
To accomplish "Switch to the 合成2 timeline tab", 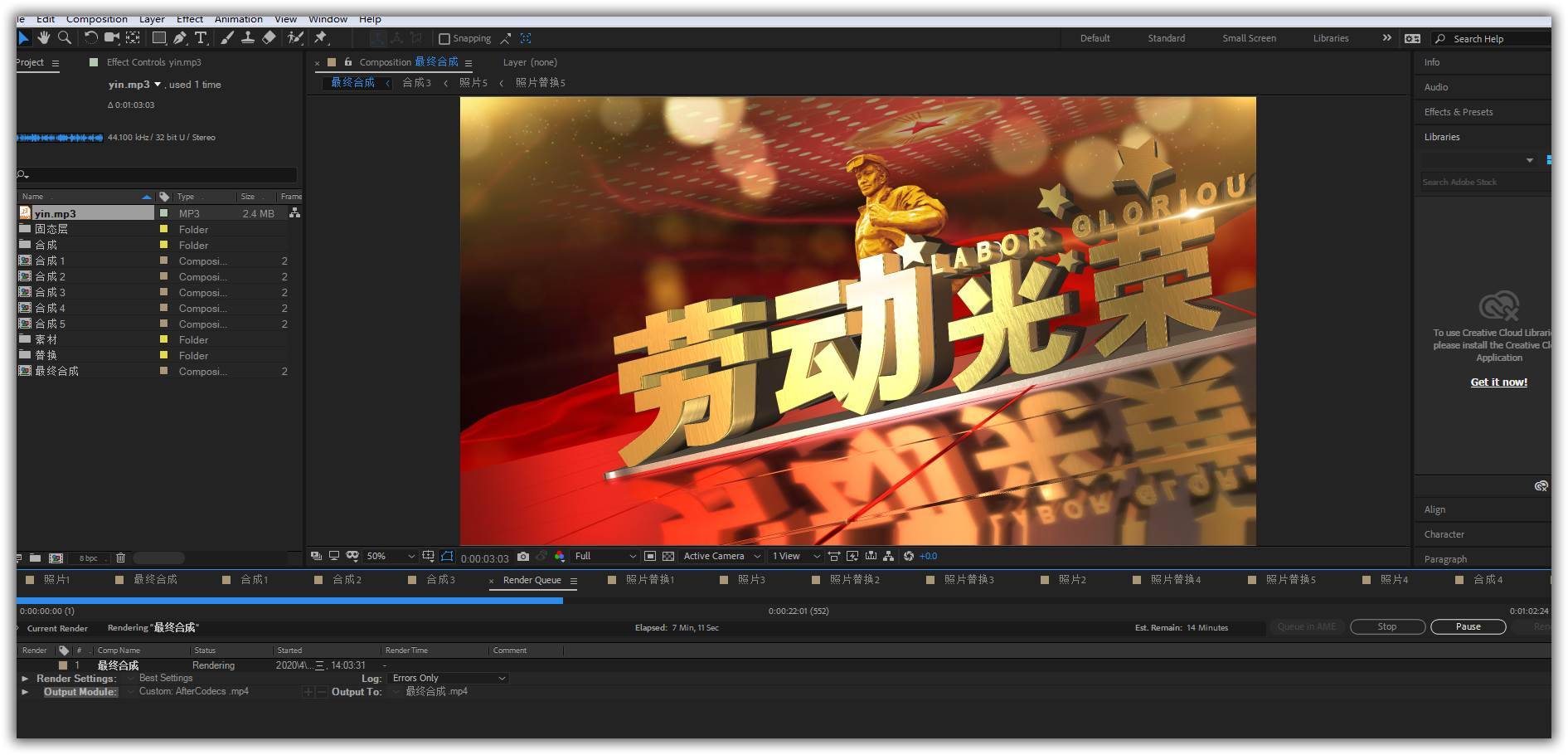I will pyautogui.click(x=347, y=580).
